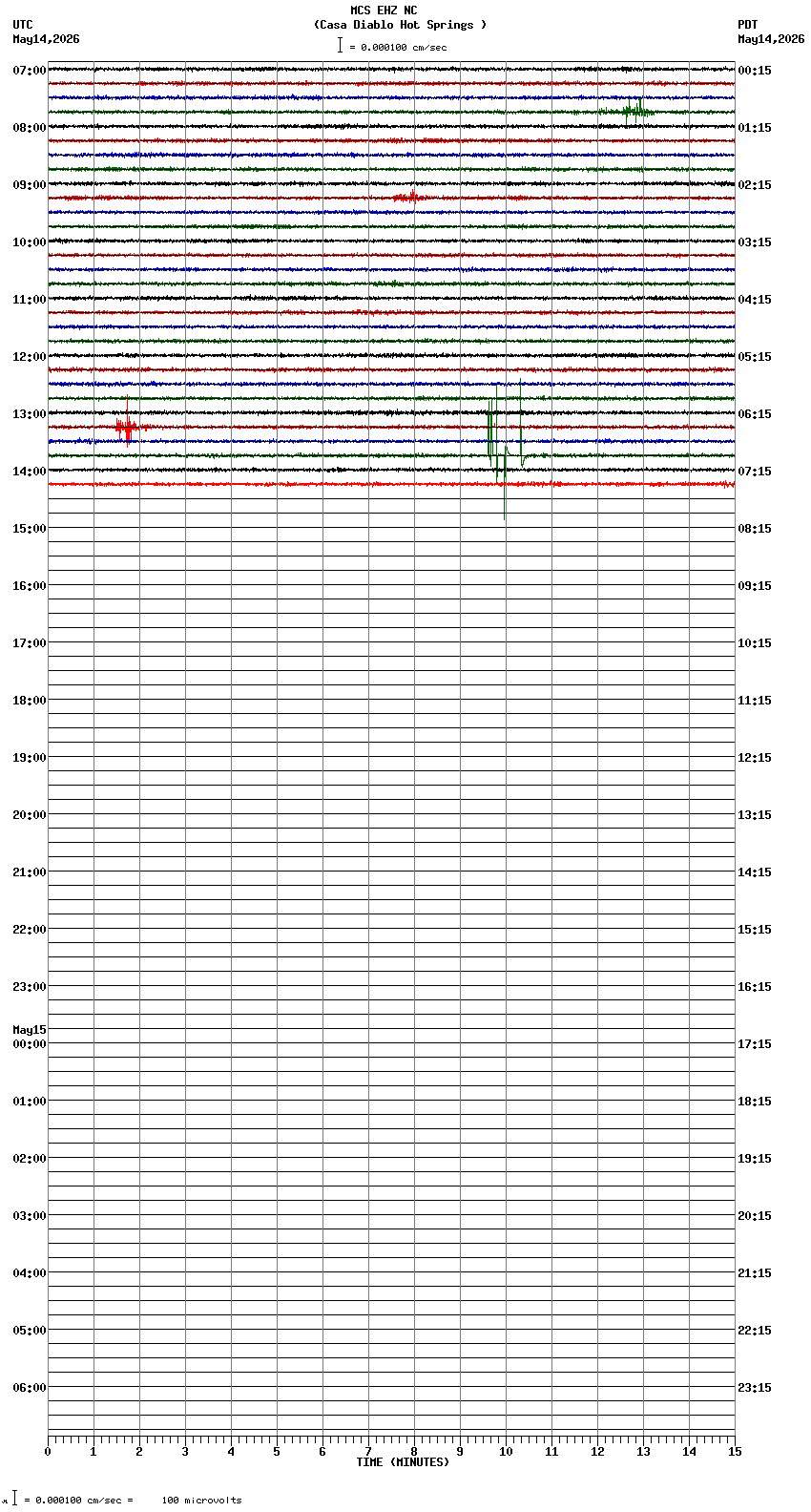The image size is (811, 1512).
Task: Click the '15:00' UTC time label
Action: pyautogui.click(x=29, y=529)
